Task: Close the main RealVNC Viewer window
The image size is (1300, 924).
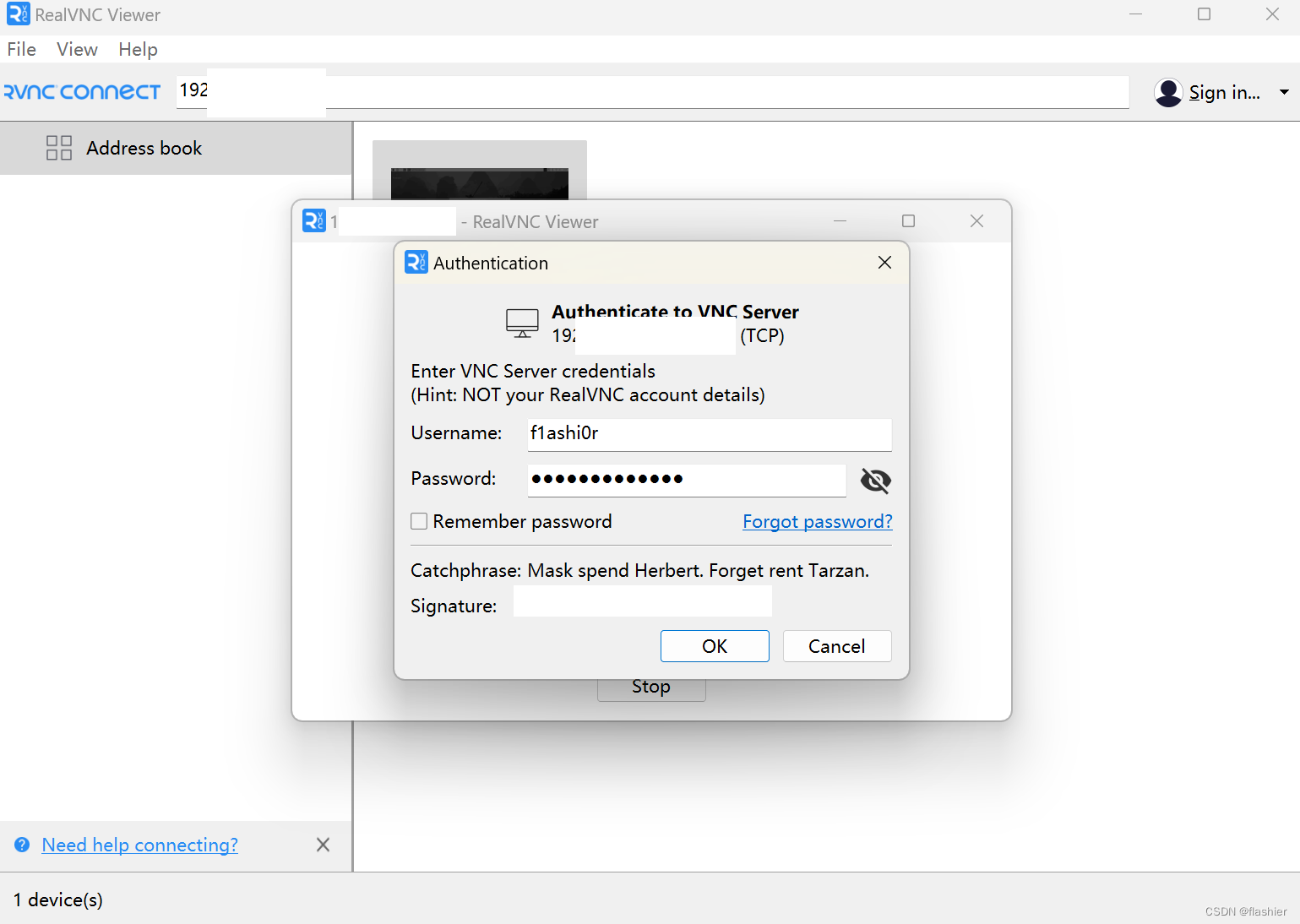Action: (1272, 14)
